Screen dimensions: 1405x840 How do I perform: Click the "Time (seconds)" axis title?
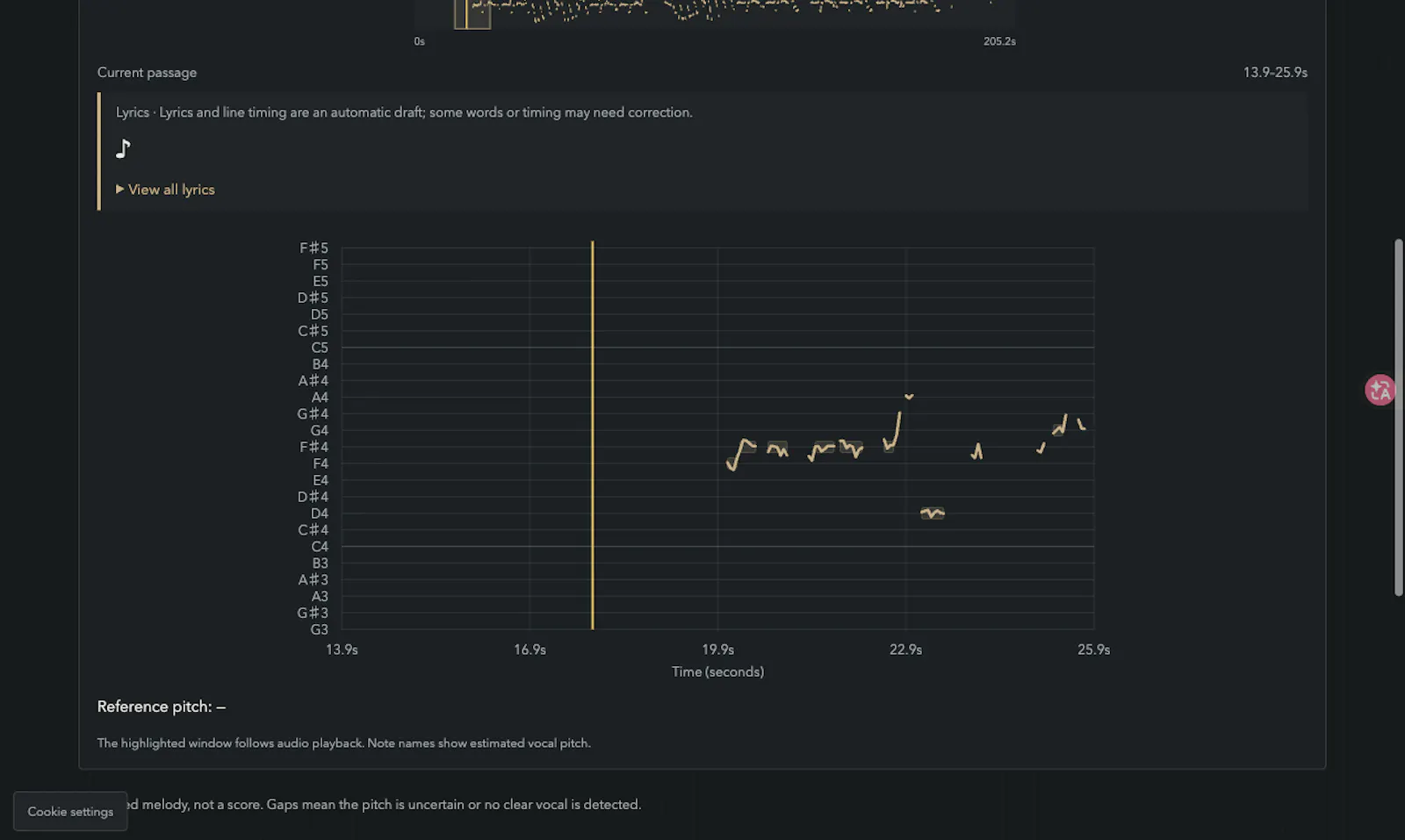pyautogui.click(x=717, y=671)
